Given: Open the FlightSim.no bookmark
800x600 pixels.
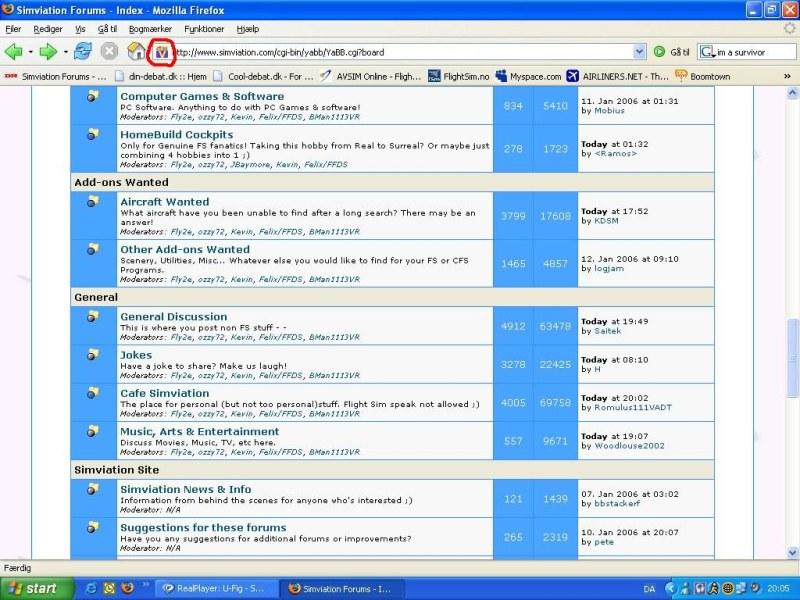Looking at the screenshot, I should (458, 75).
